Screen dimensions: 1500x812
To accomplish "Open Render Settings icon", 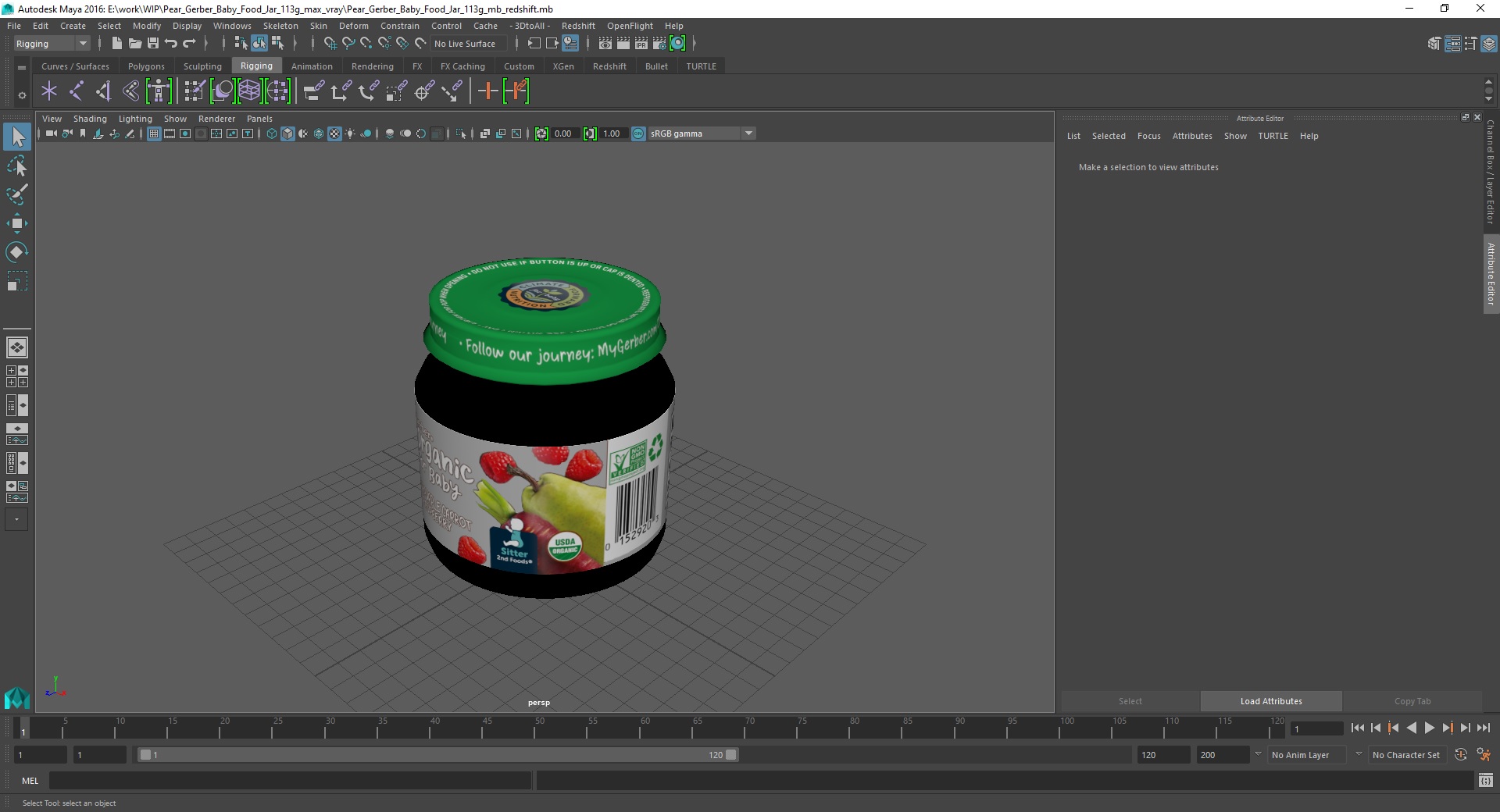I will pos(659,44).
